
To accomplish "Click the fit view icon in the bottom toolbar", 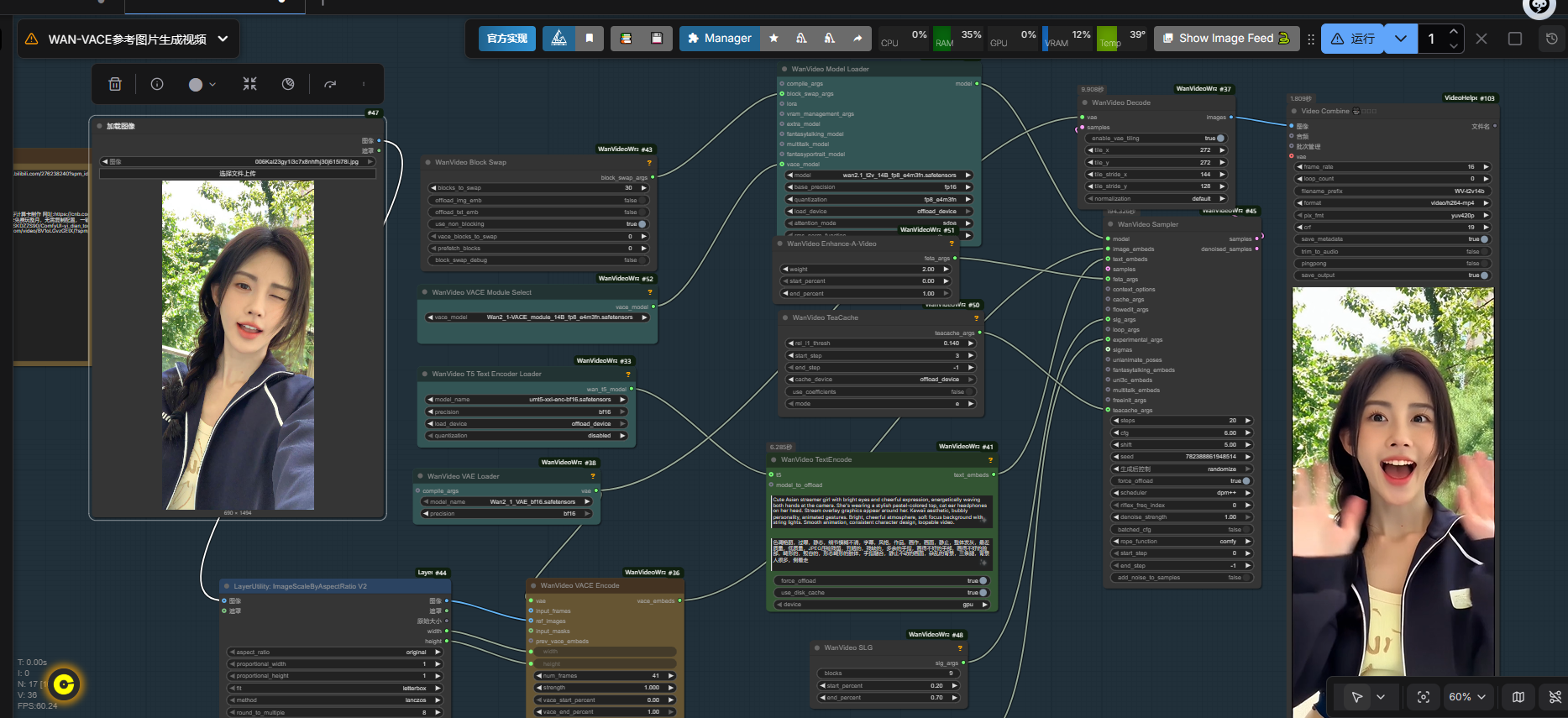I will coord(1424,697).
